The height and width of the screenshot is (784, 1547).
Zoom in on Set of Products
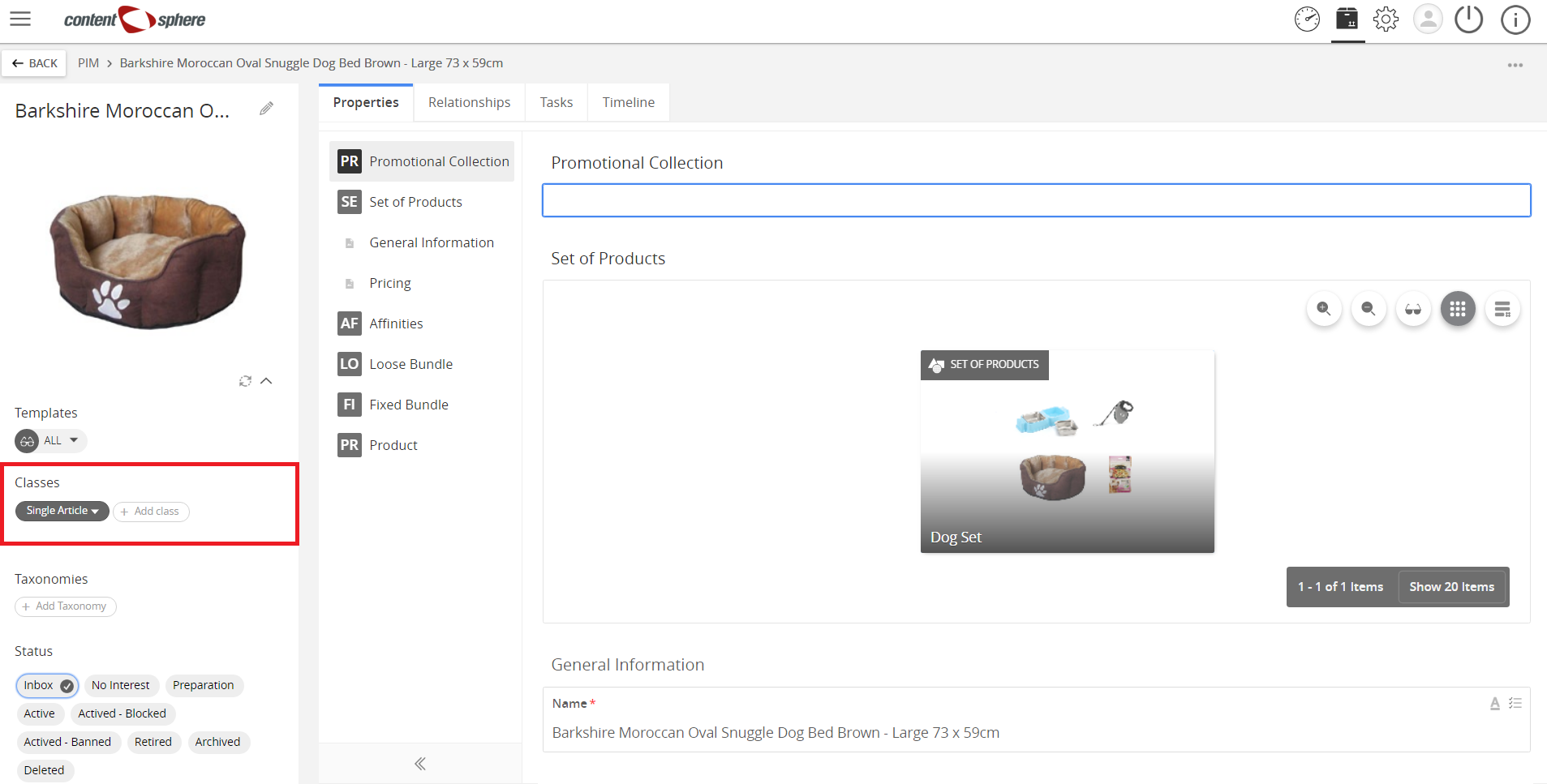[1324, 309]
